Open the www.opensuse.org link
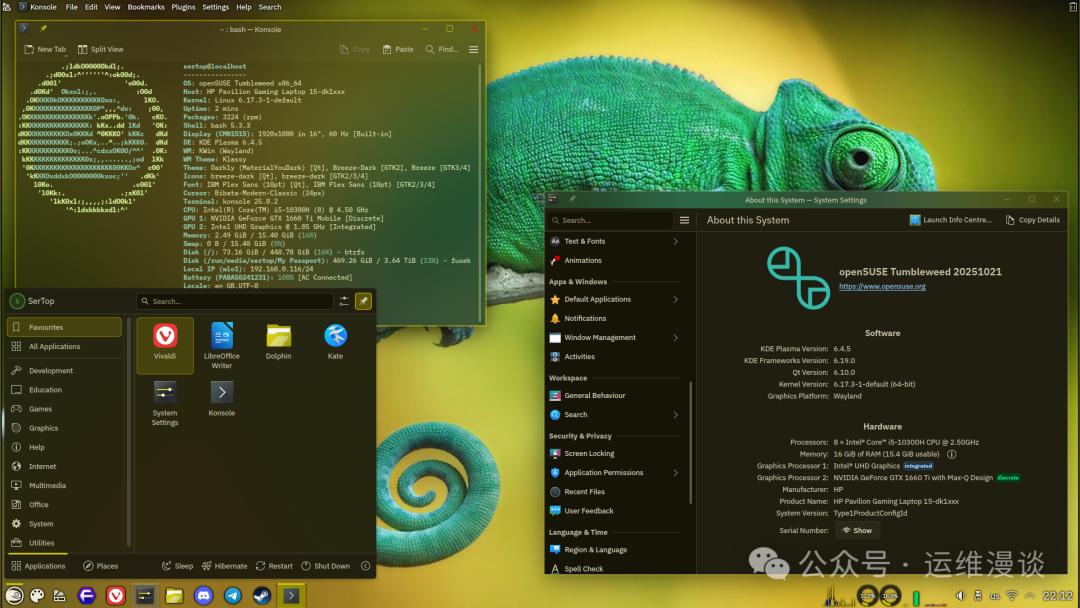Viewport: 1080px width, 608px height. point(882,285)
